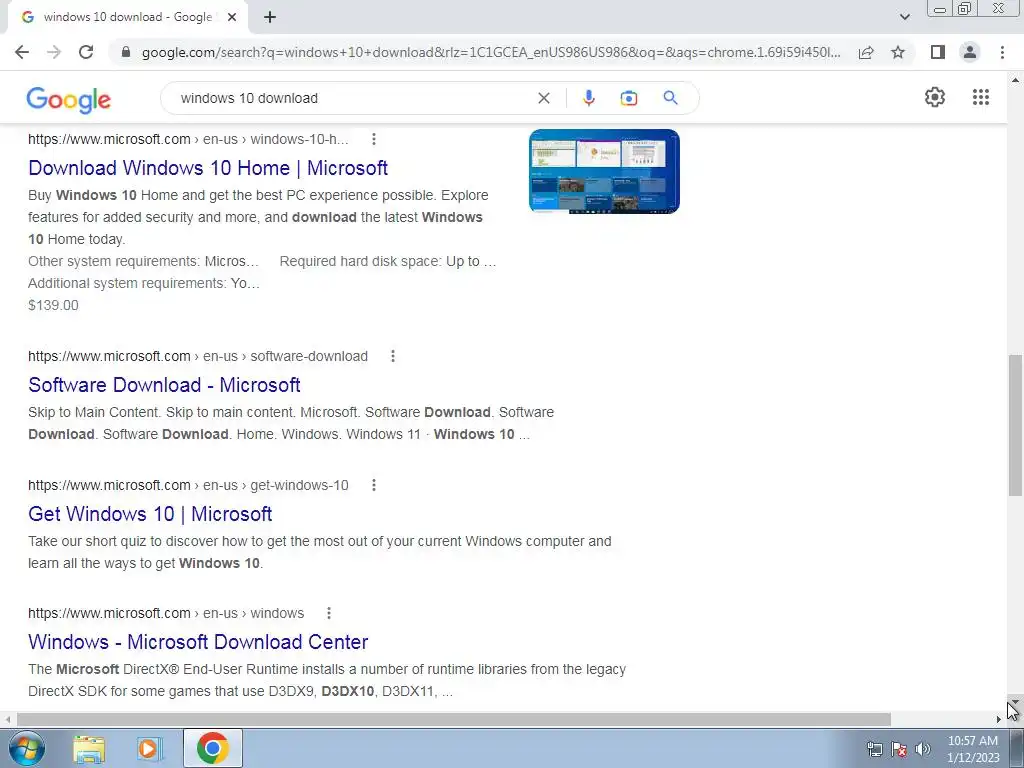Click the https://www.microsoft.com › en-us › software-download breadcrumb
Image resolution: width=1024 pixels, height=768 pixels.
198,356
